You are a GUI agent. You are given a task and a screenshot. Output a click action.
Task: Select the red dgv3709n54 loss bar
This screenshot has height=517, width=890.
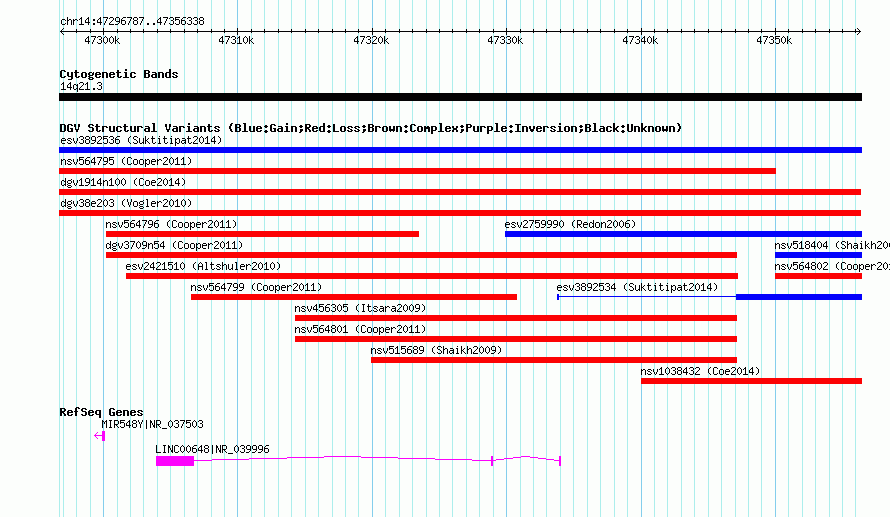[421, 255]
